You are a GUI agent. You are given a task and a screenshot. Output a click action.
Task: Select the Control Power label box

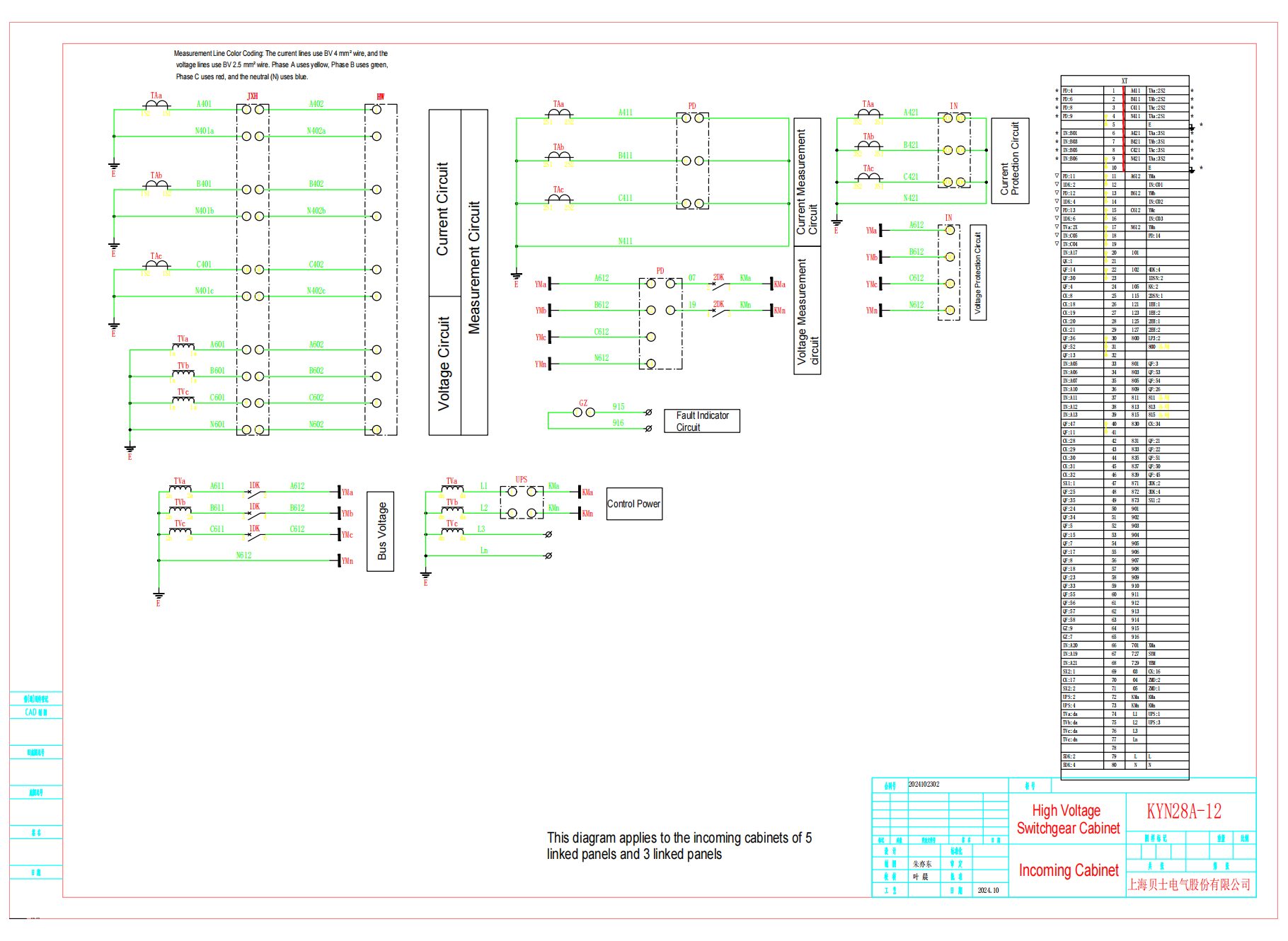point(634,504)
